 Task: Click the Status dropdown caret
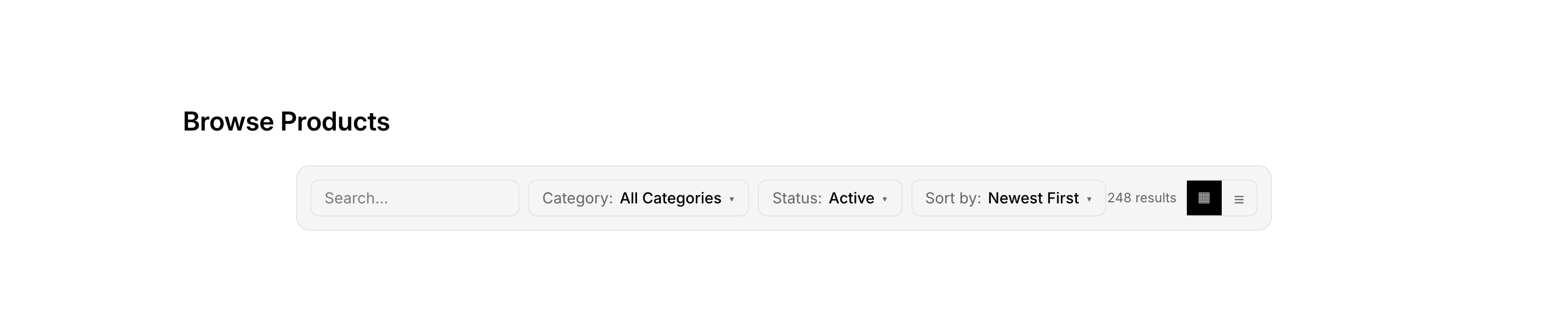[x=884, y=200]
